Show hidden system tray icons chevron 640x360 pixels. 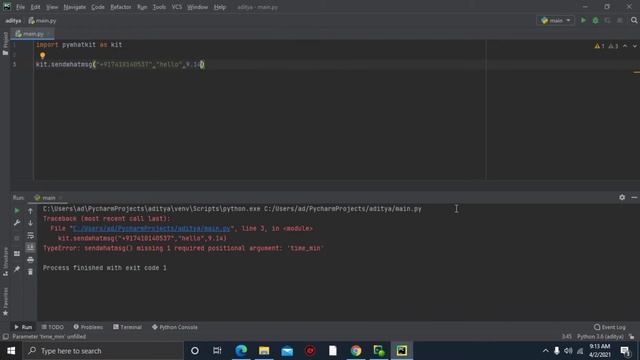coord(545,351)
